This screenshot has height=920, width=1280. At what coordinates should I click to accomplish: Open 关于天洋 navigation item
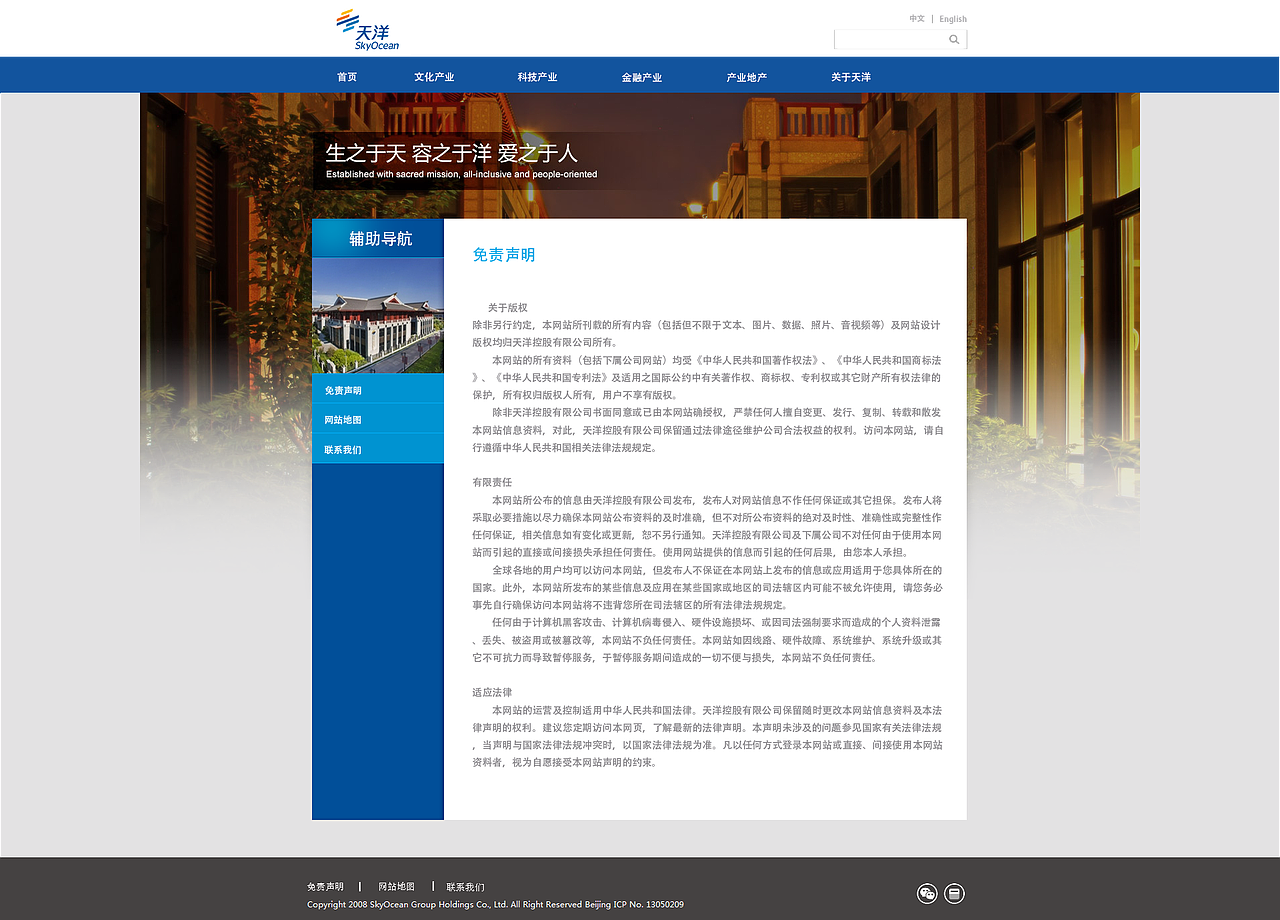coord(851,77)
